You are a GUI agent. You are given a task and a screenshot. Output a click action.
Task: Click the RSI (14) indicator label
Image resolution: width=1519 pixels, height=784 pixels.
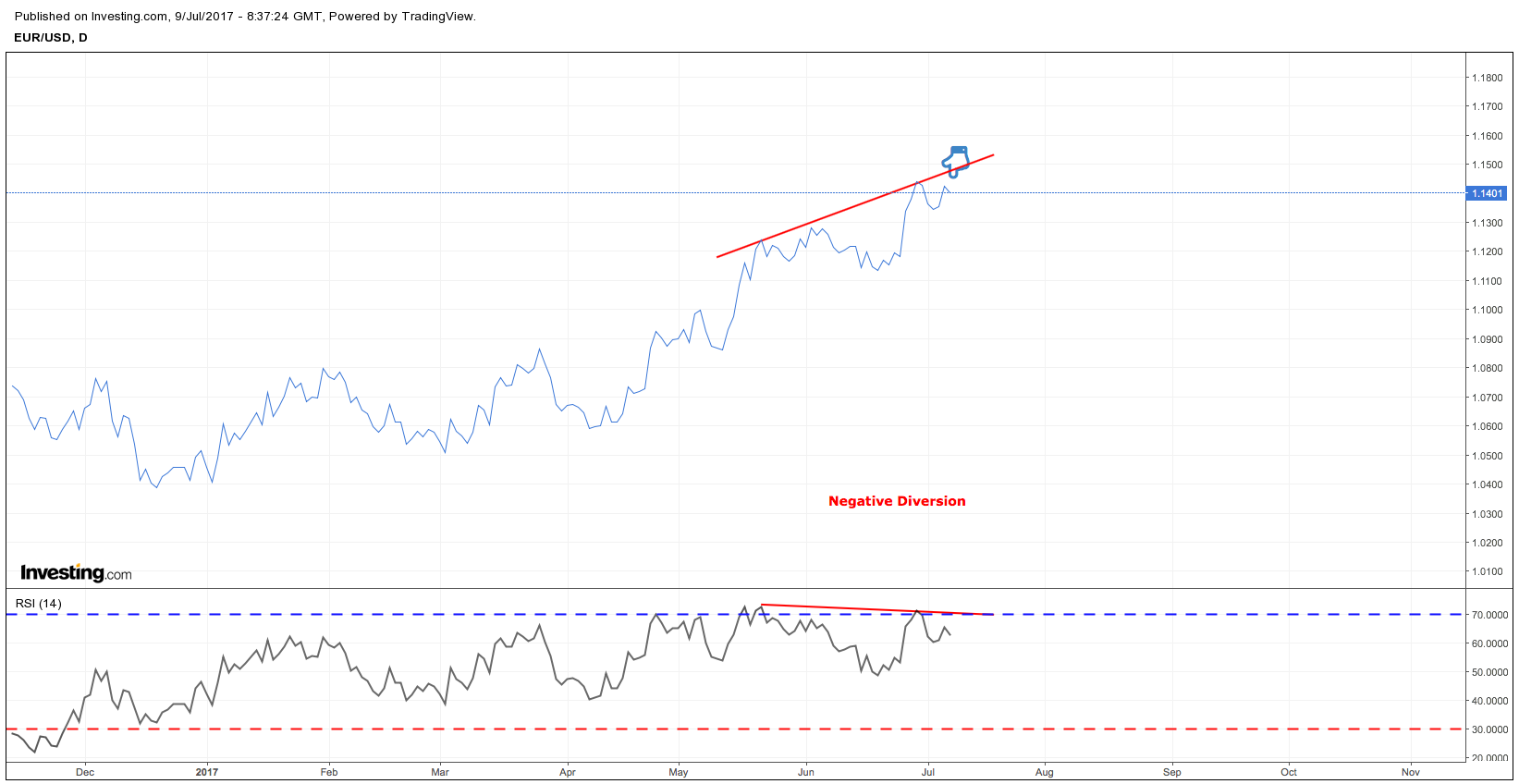(39, 604)
